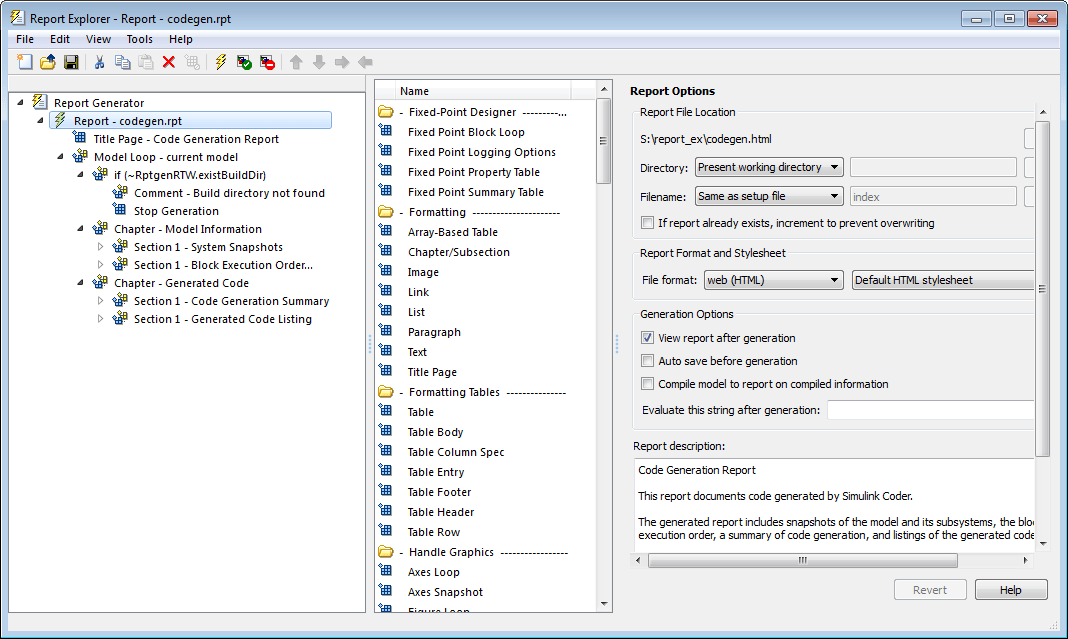Click the activate component green check icon
The image size is (1068, 639).
[244, 63]
